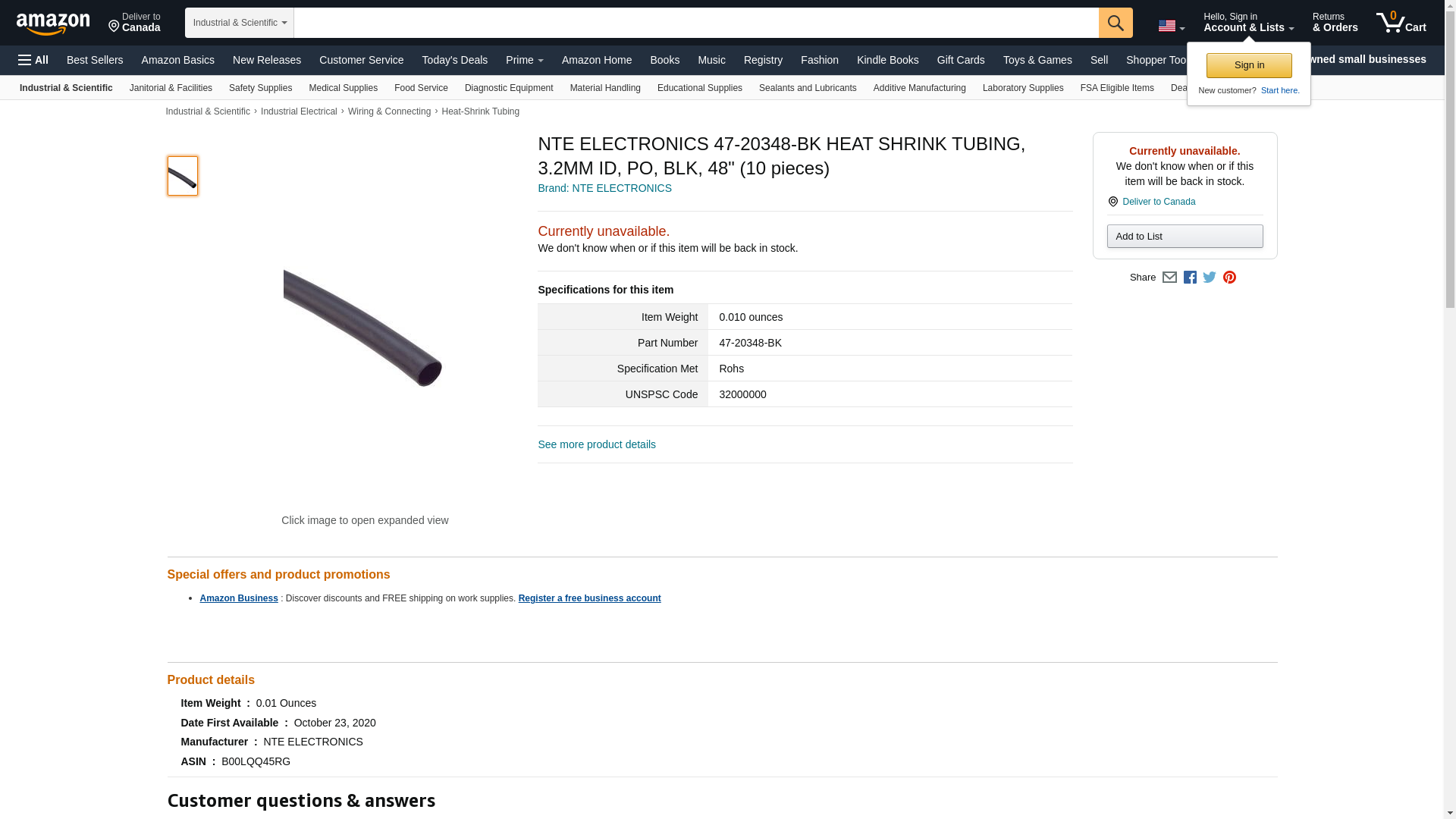Focus the Amazon search input field

tap(696, 23)
